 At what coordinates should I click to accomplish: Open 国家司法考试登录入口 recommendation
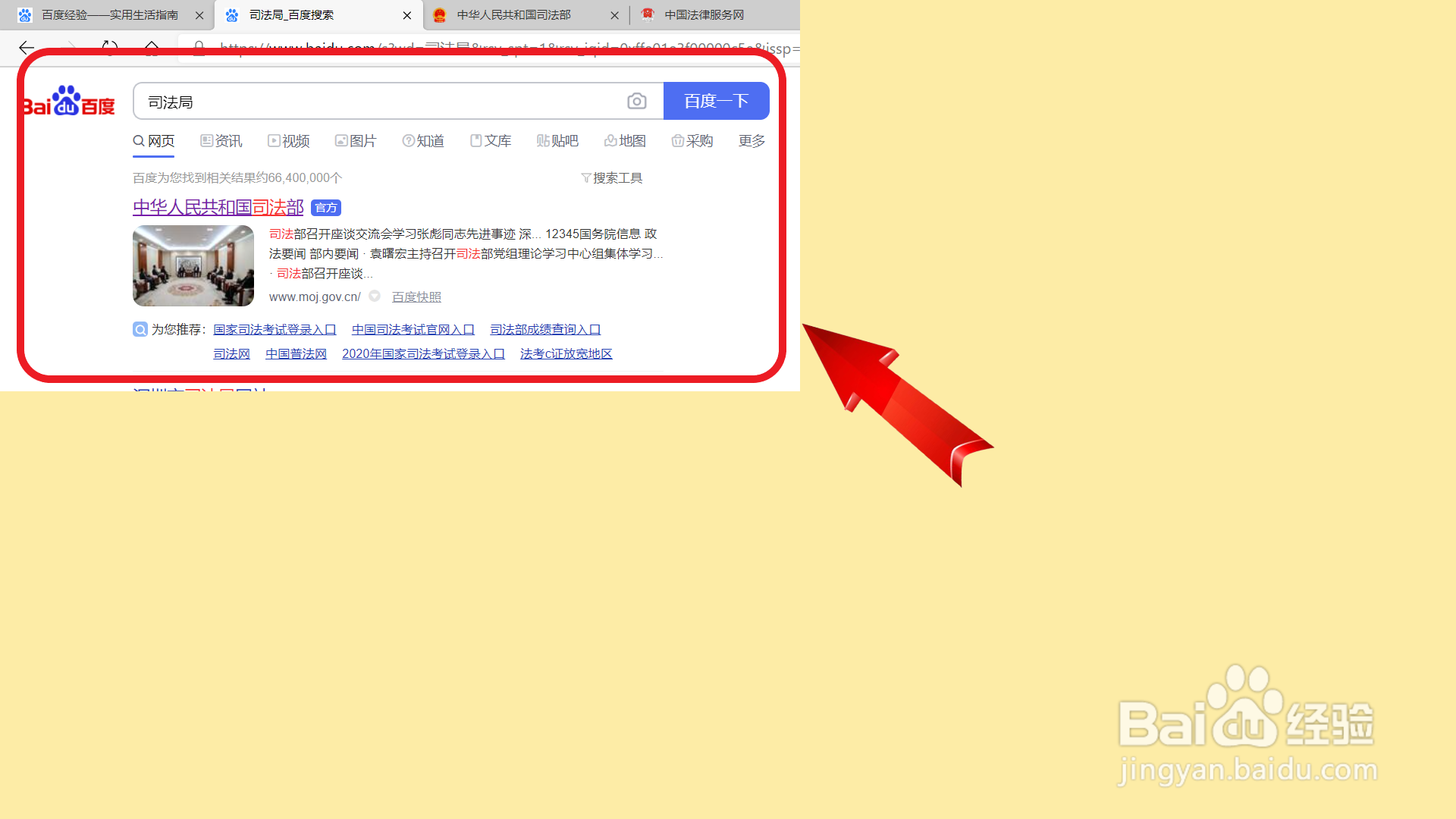pyautogui.click(x=275, y=330)
